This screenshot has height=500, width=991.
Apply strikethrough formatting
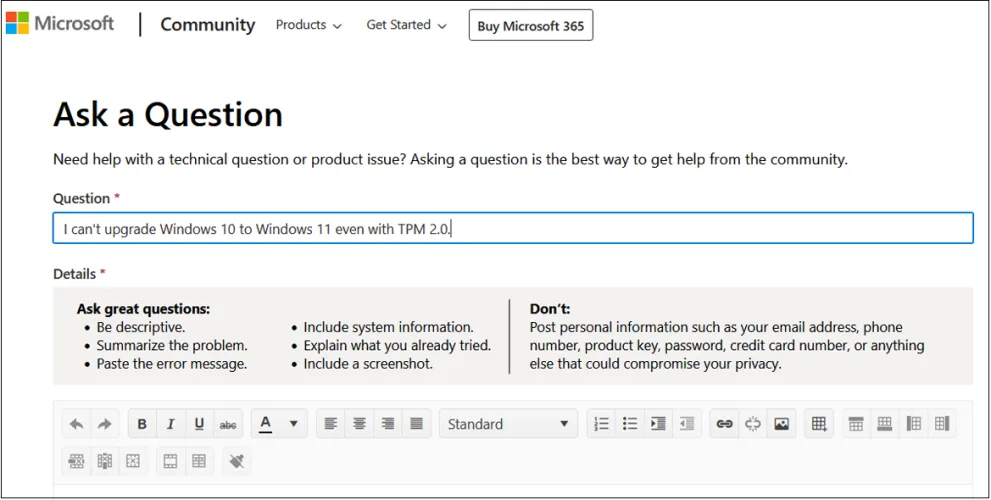tap(228, 424)
